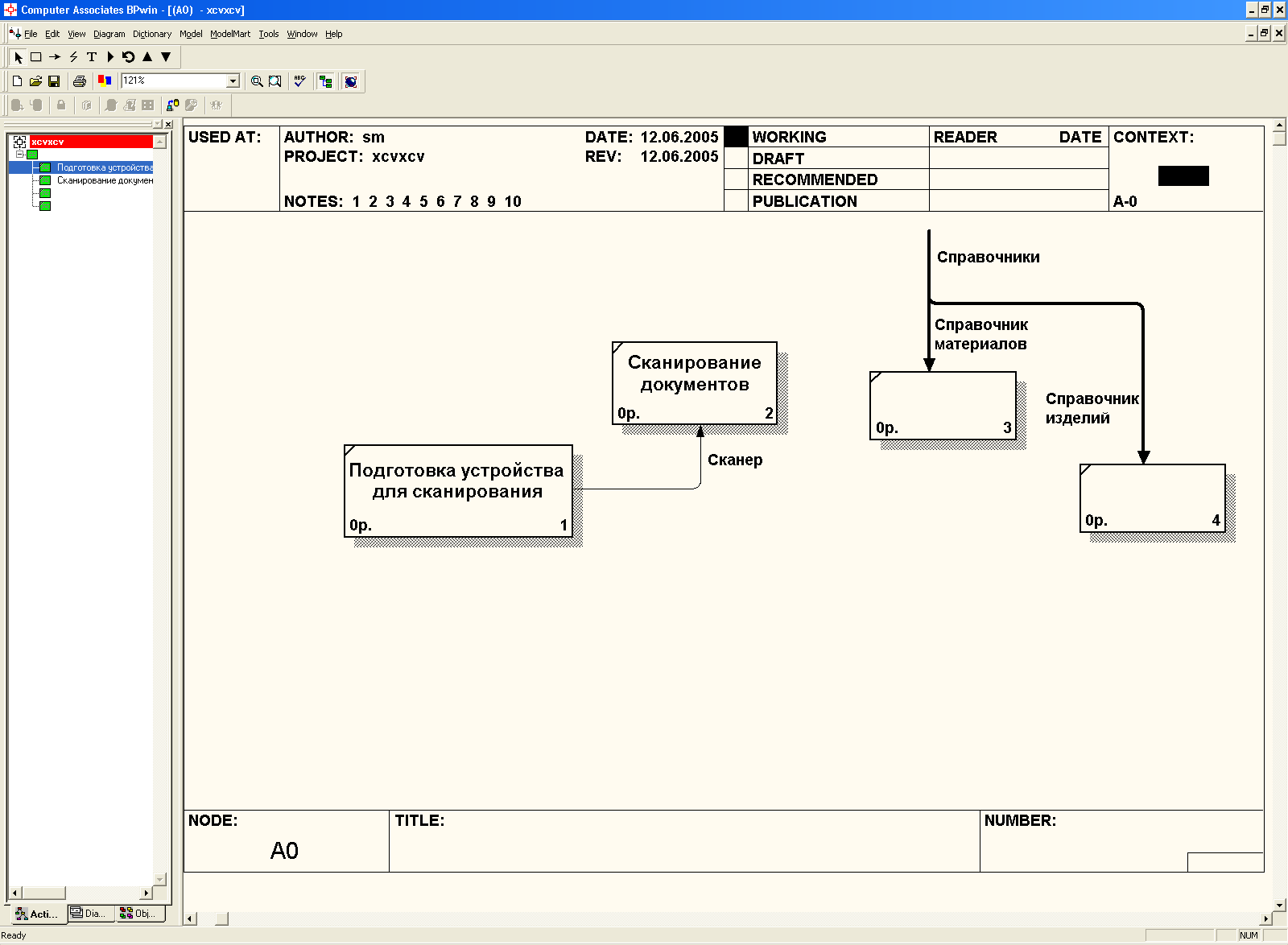Screen dimensions: 1288x945
Task: Toggle the ModelMart globe icon
Action: point(351,81)
